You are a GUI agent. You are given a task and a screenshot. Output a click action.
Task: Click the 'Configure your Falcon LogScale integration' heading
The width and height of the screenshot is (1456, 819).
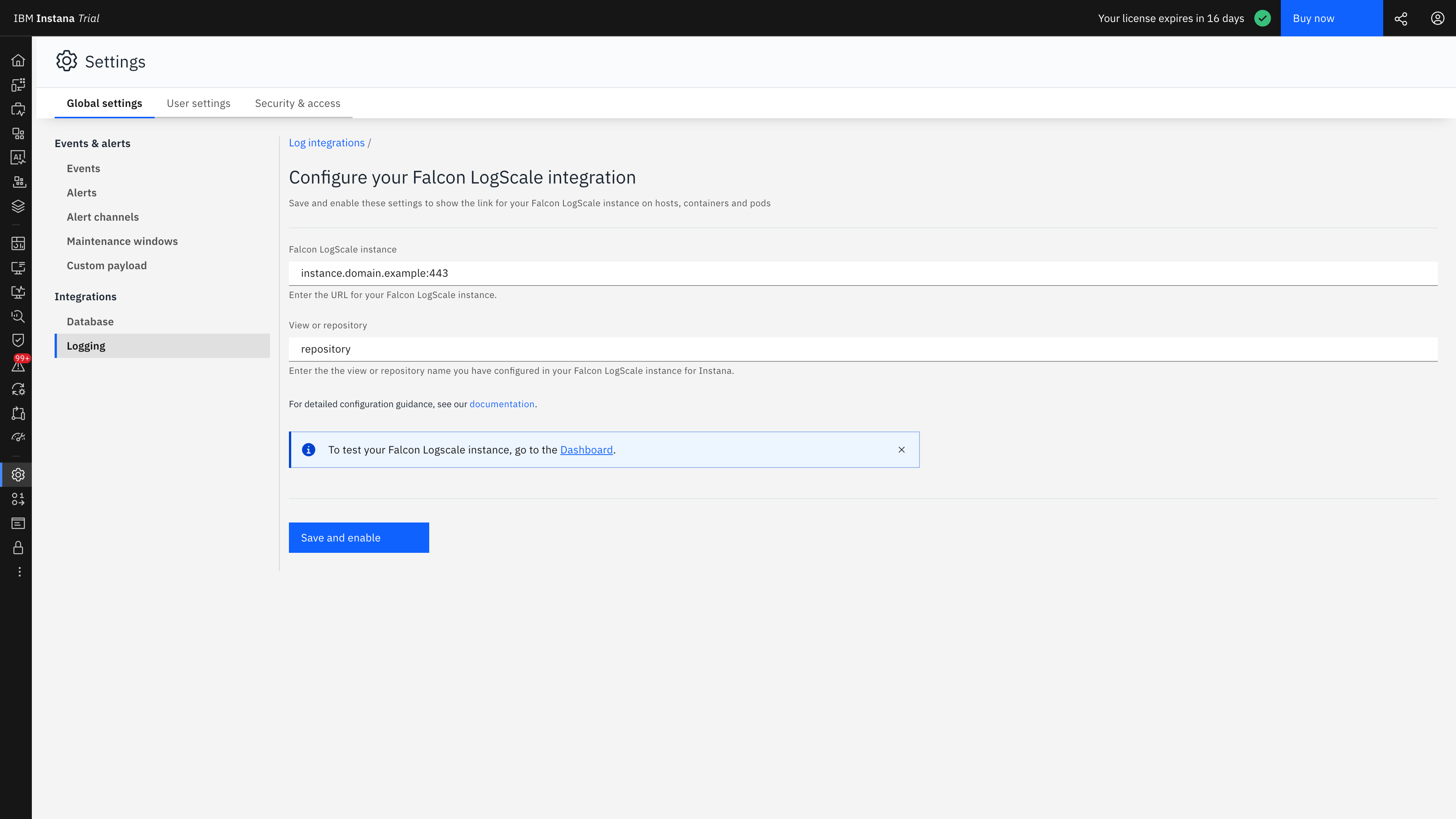(x=462, y=177)
